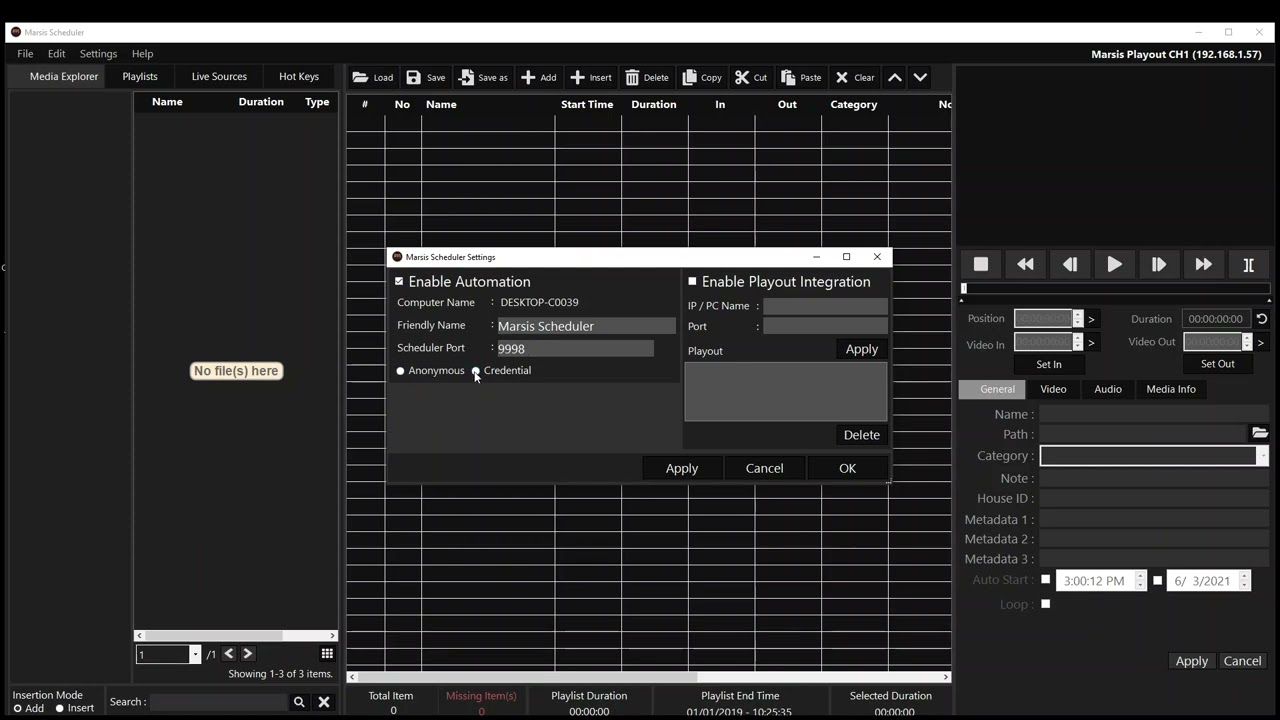Screen dimensions: 1280x720
Task: Switch to the Live Sources tab
Action: (x=219, y=77)
